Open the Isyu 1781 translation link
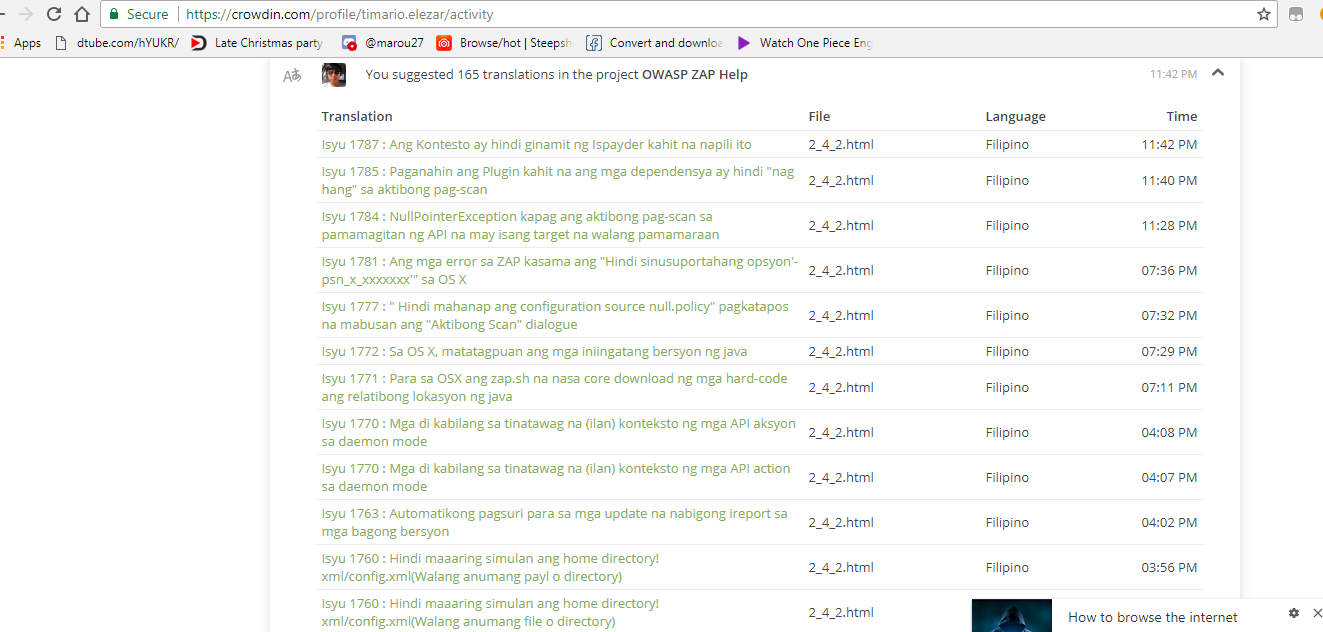1323x632 pixels. pos(560,270)
